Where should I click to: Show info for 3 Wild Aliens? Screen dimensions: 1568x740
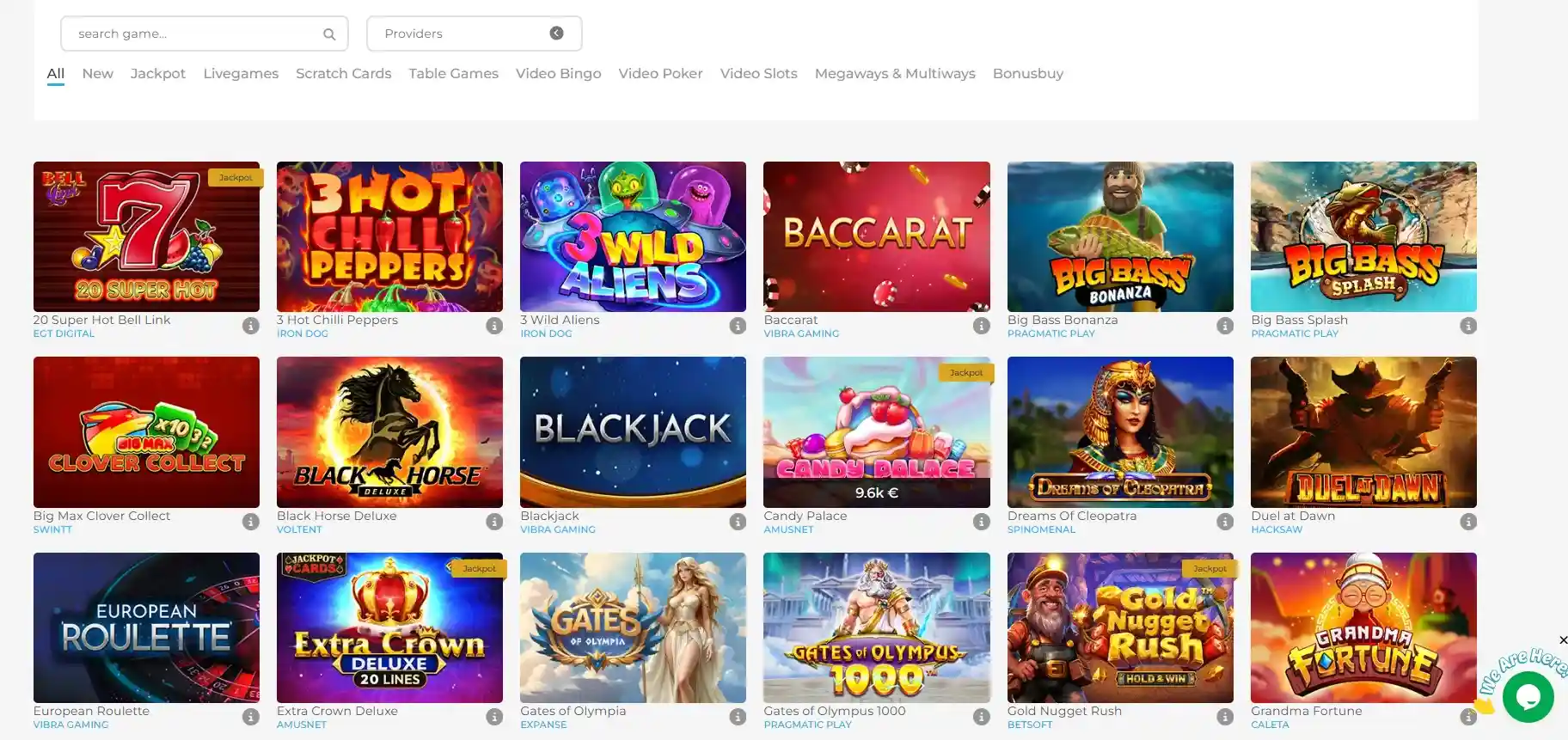(738, 326)
